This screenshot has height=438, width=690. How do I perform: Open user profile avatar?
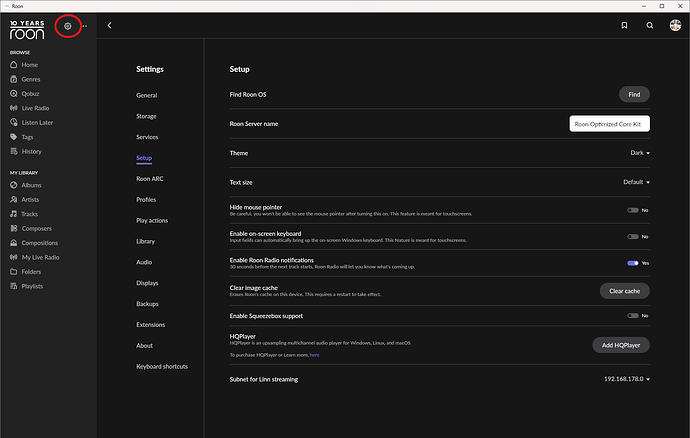click(675, 25)
